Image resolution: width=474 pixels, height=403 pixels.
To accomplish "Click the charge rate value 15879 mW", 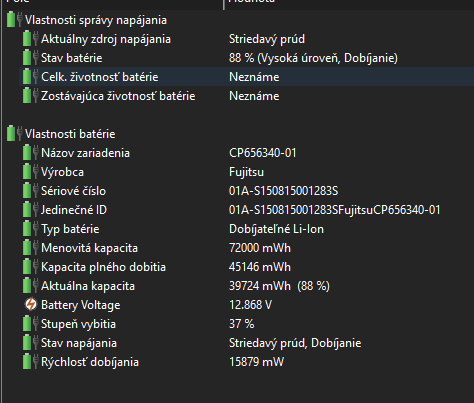I will (256, 362).
